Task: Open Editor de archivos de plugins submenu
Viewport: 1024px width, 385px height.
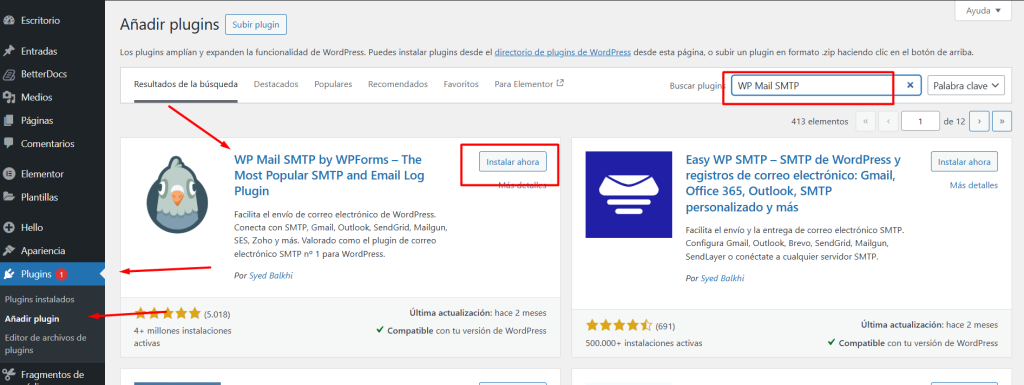Action: click(46, 344)
